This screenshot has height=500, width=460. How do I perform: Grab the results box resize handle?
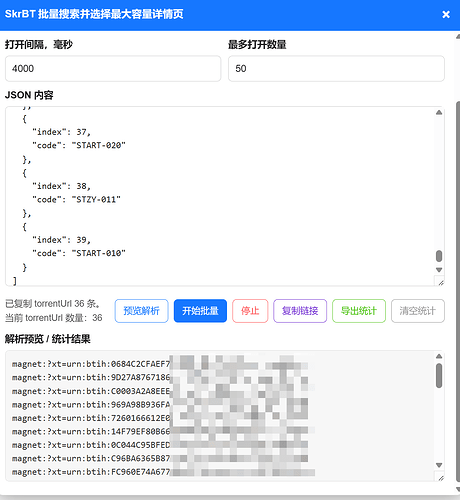pos(440,478)
